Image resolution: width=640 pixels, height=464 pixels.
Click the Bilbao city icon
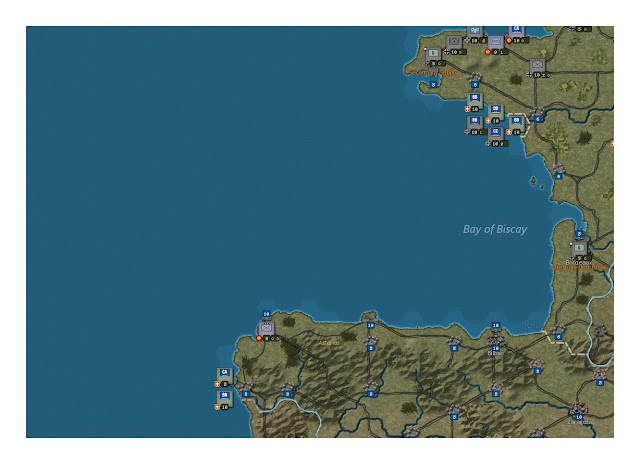coord(496,340)
